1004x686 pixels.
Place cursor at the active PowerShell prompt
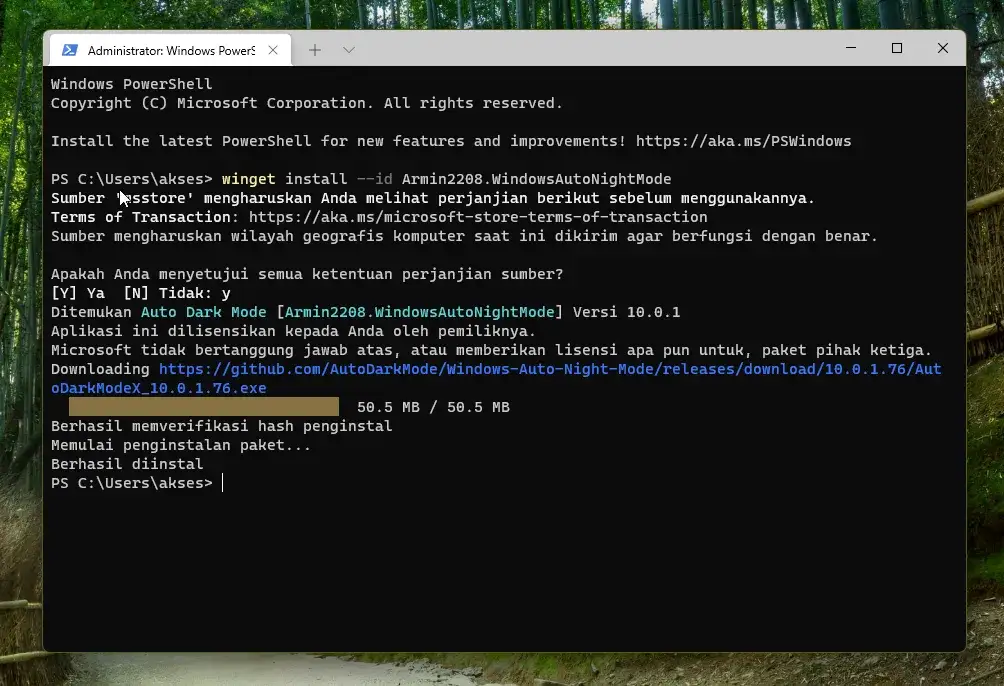[x=222, y=483]
